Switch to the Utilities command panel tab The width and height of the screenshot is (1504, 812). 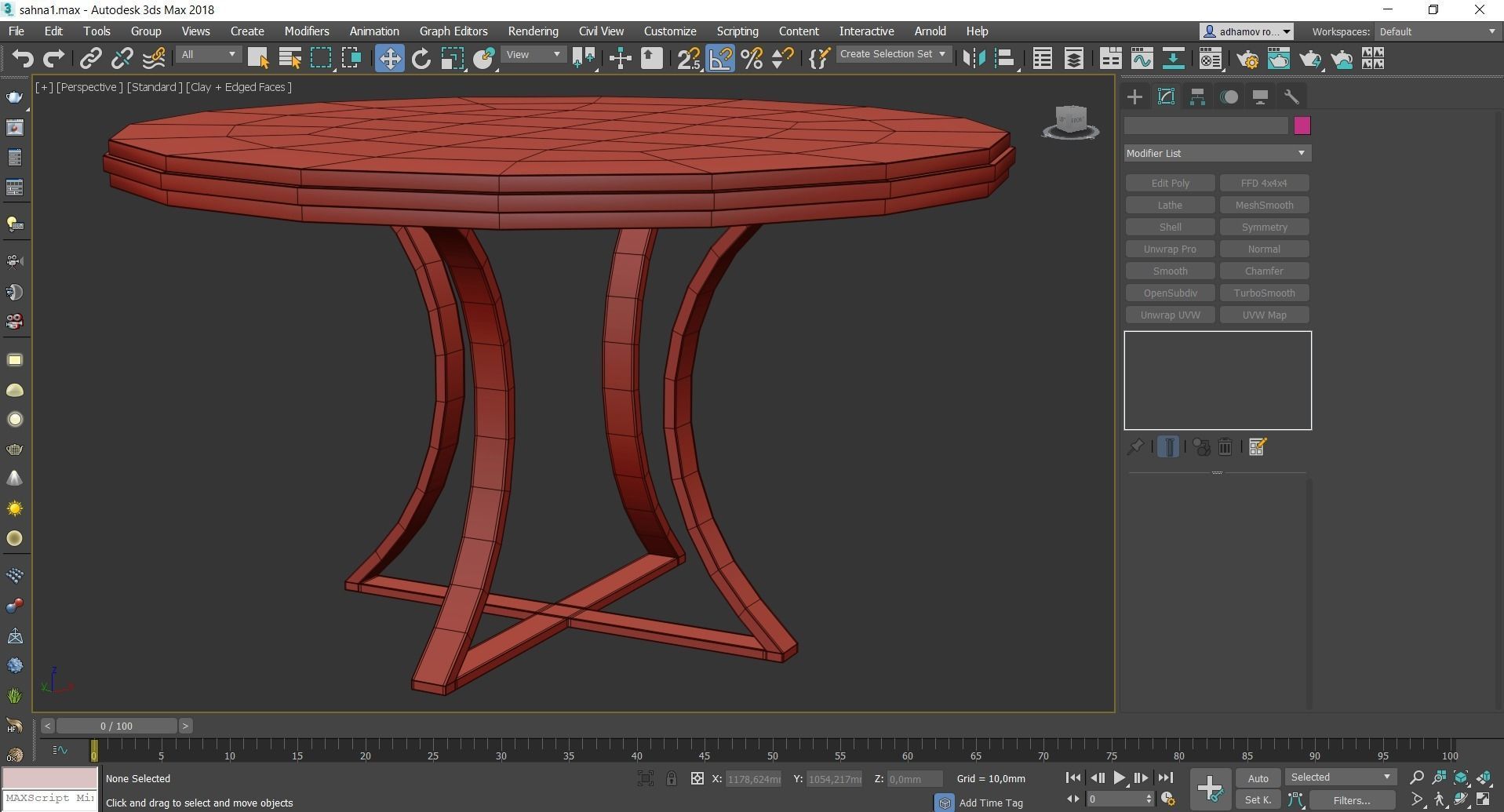1291,96
